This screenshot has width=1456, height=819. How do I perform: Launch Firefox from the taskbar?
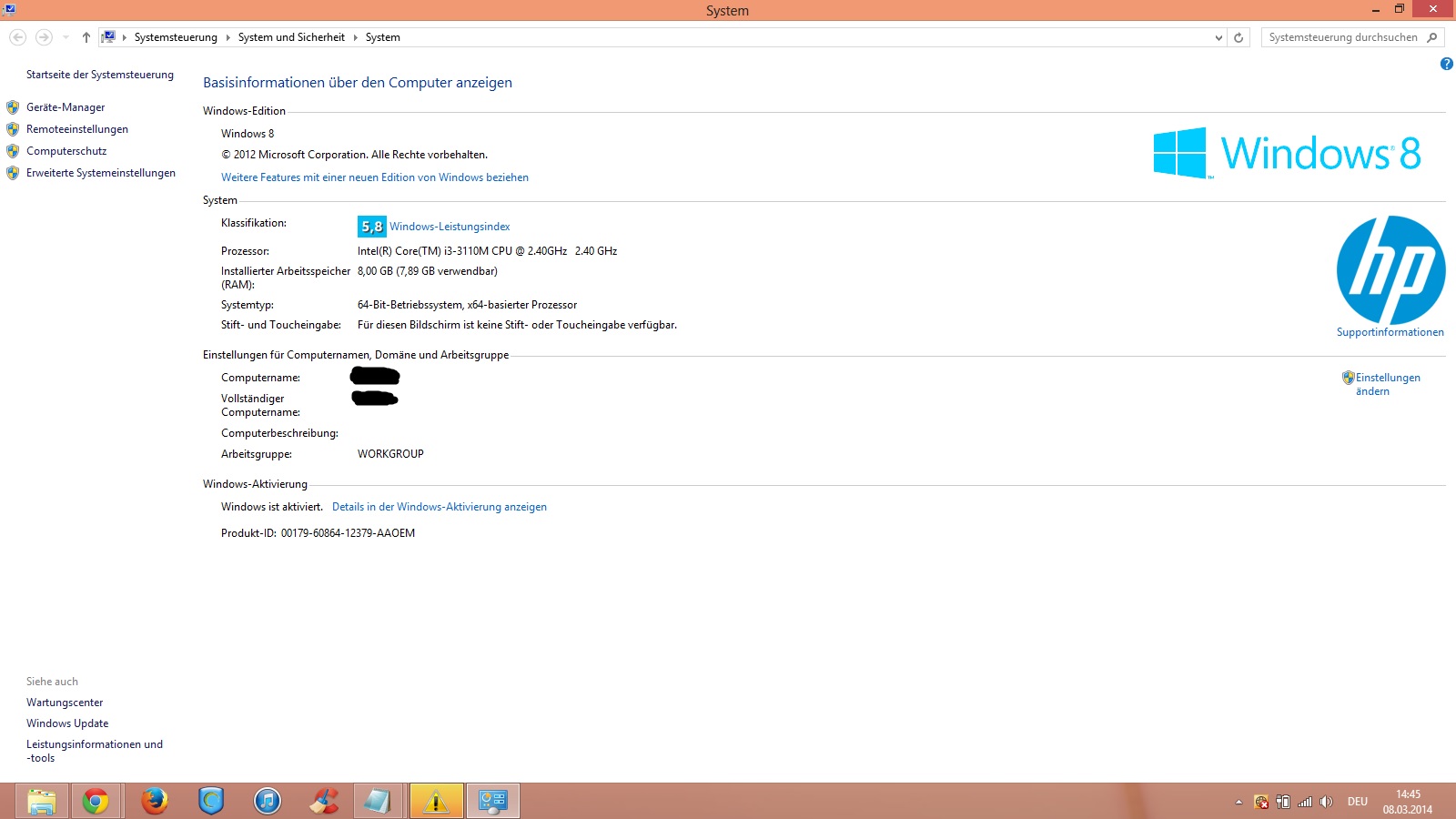click(x=155, y=801)
